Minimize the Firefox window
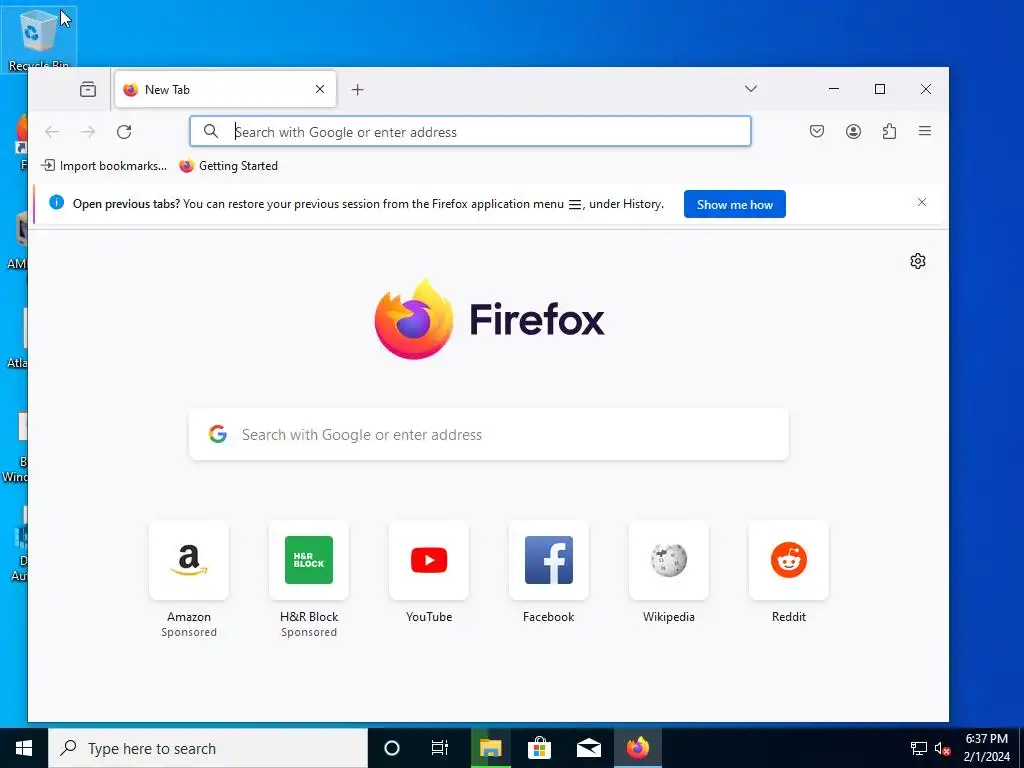 pyautogui.click(x=833, y=89)
